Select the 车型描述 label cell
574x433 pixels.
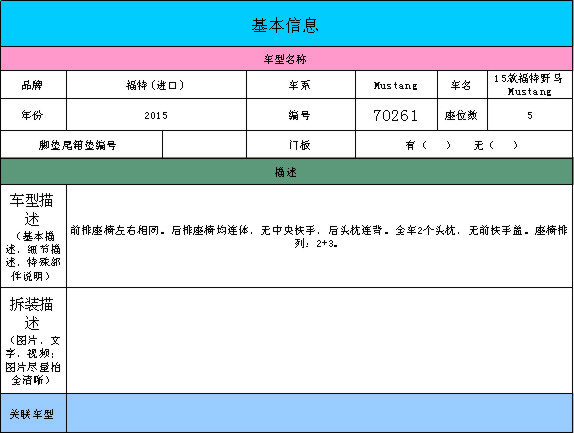coord(33,236)
